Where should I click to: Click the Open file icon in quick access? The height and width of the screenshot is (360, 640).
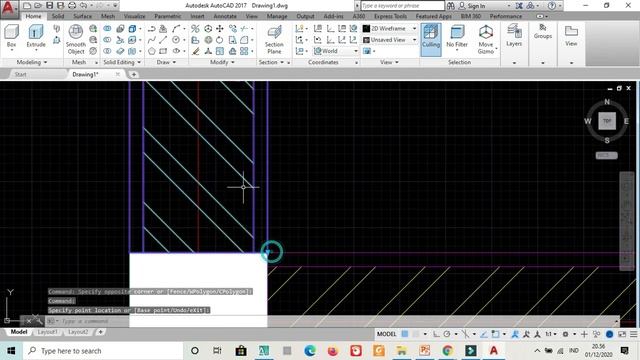coord(38,6)
